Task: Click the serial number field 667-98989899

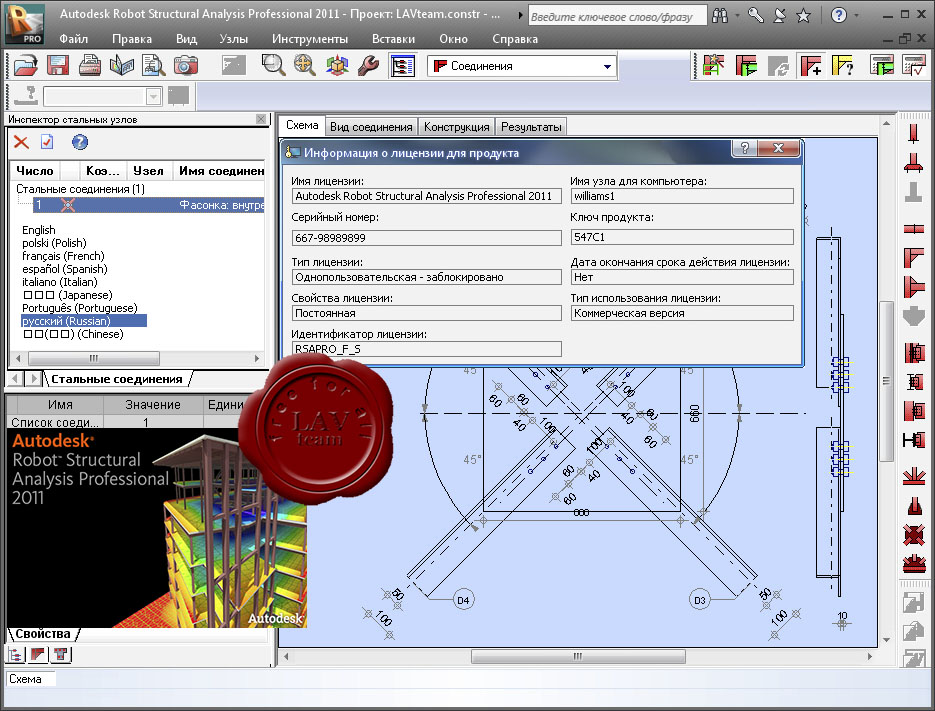Action: pos(426,238)
